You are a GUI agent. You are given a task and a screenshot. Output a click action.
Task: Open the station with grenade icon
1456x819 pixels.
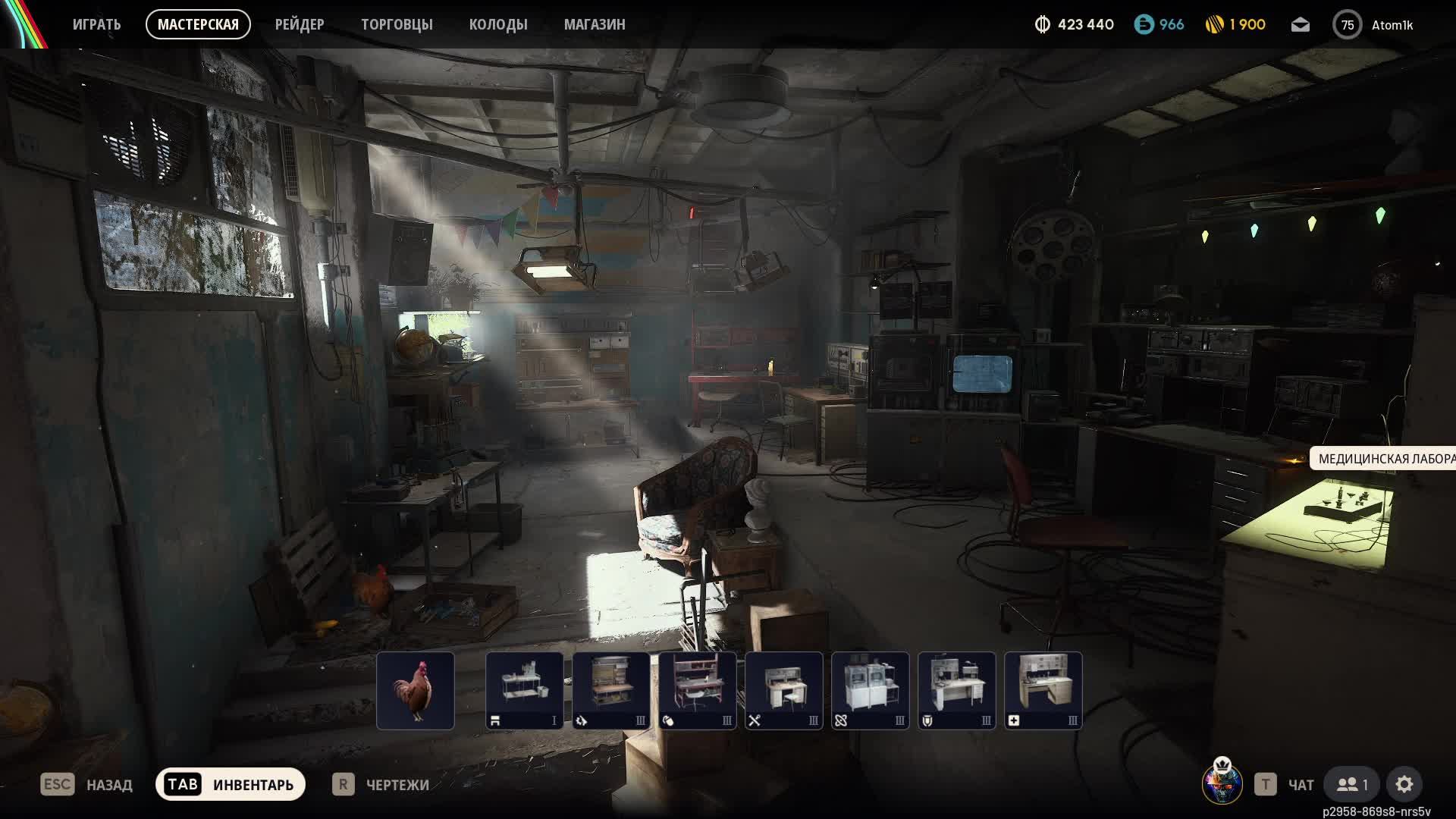(697, 690)
